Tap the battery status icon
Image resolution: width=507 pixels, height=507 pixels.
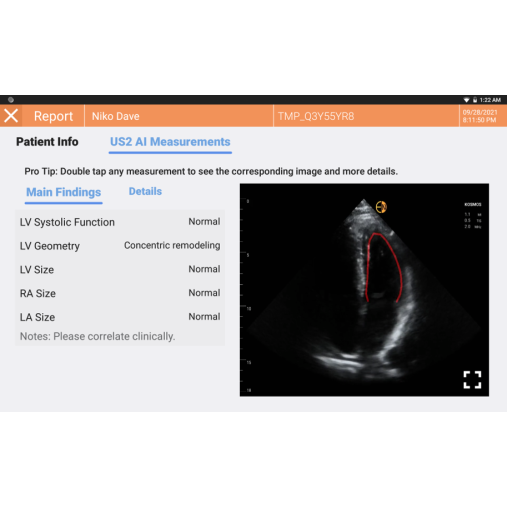475,100
